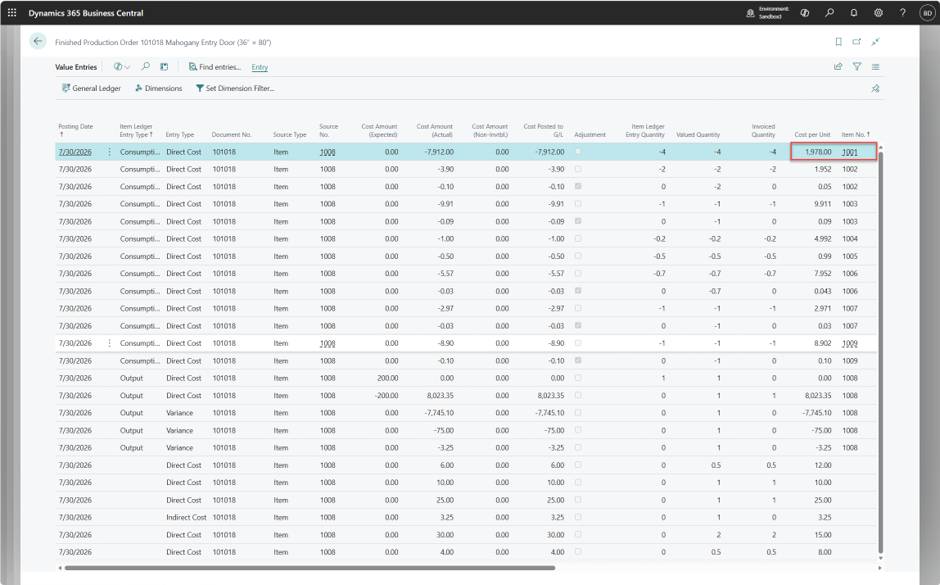Open this page in a new window
This screenshot has height=585, width=940.
[x=857, y=41]
